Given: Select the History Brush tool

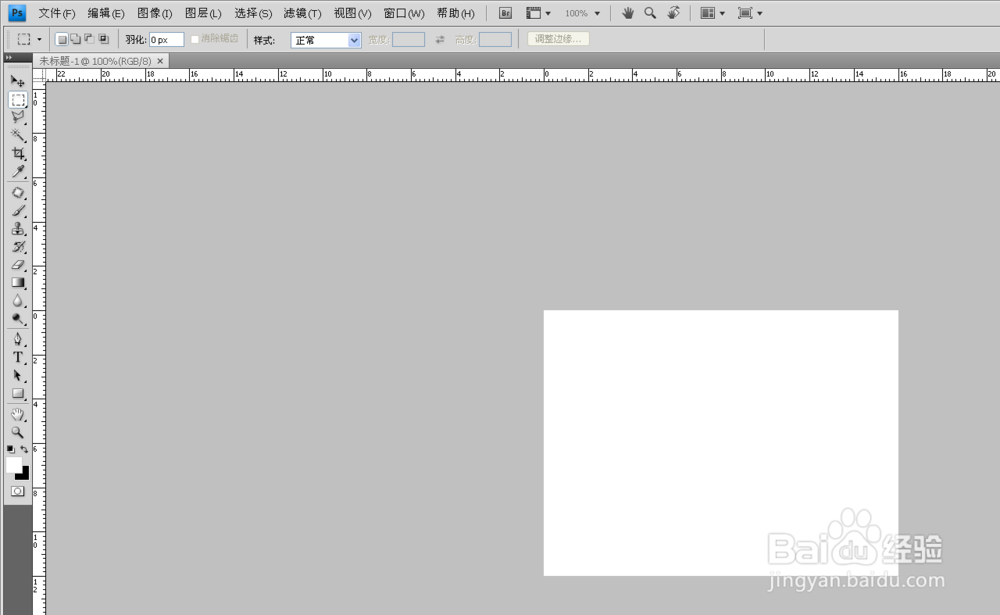Looking at the screenshot, I should pos(18,246).
